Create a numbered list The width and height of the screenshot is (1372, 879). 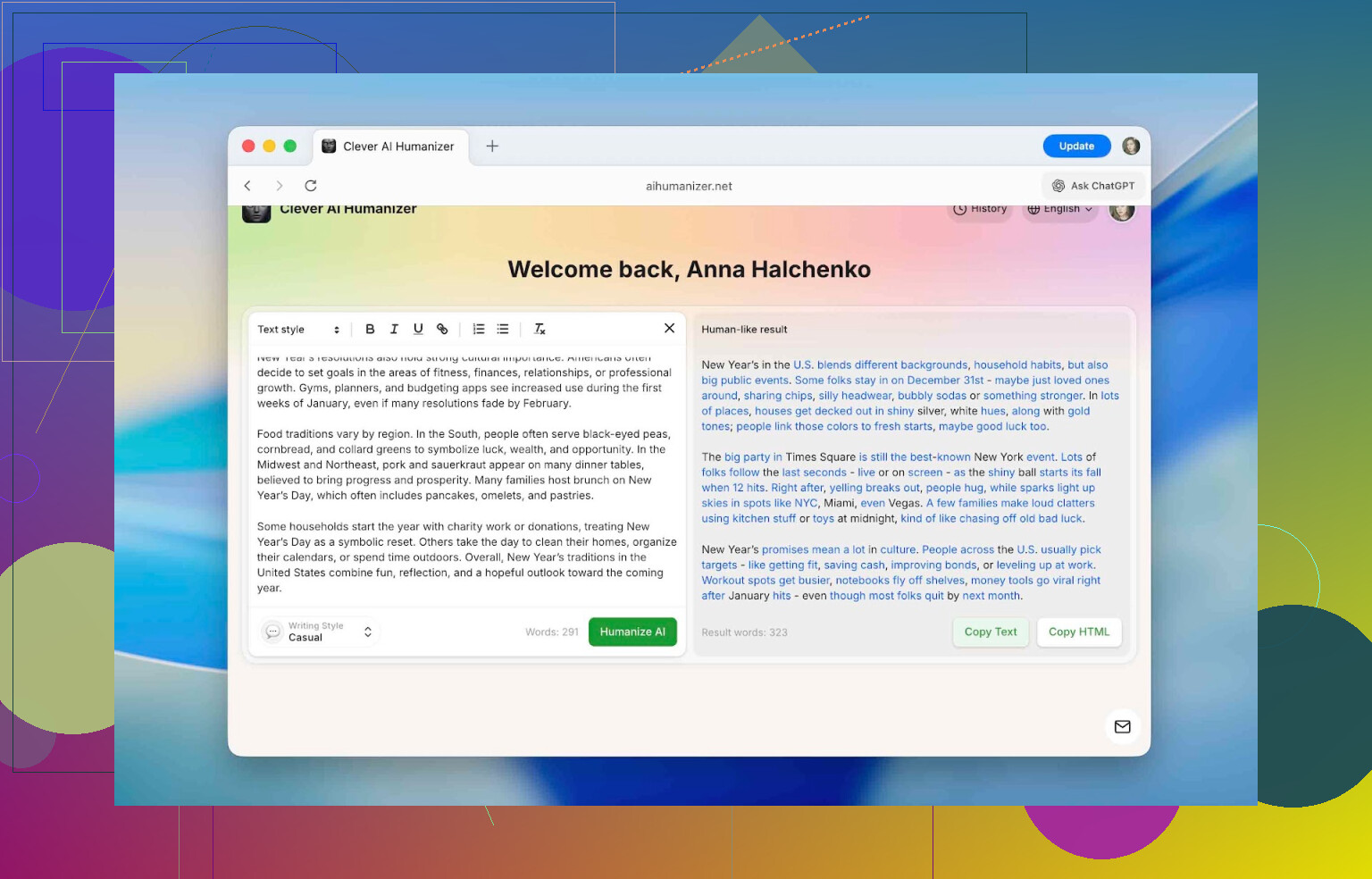click(x=479, y=329)
